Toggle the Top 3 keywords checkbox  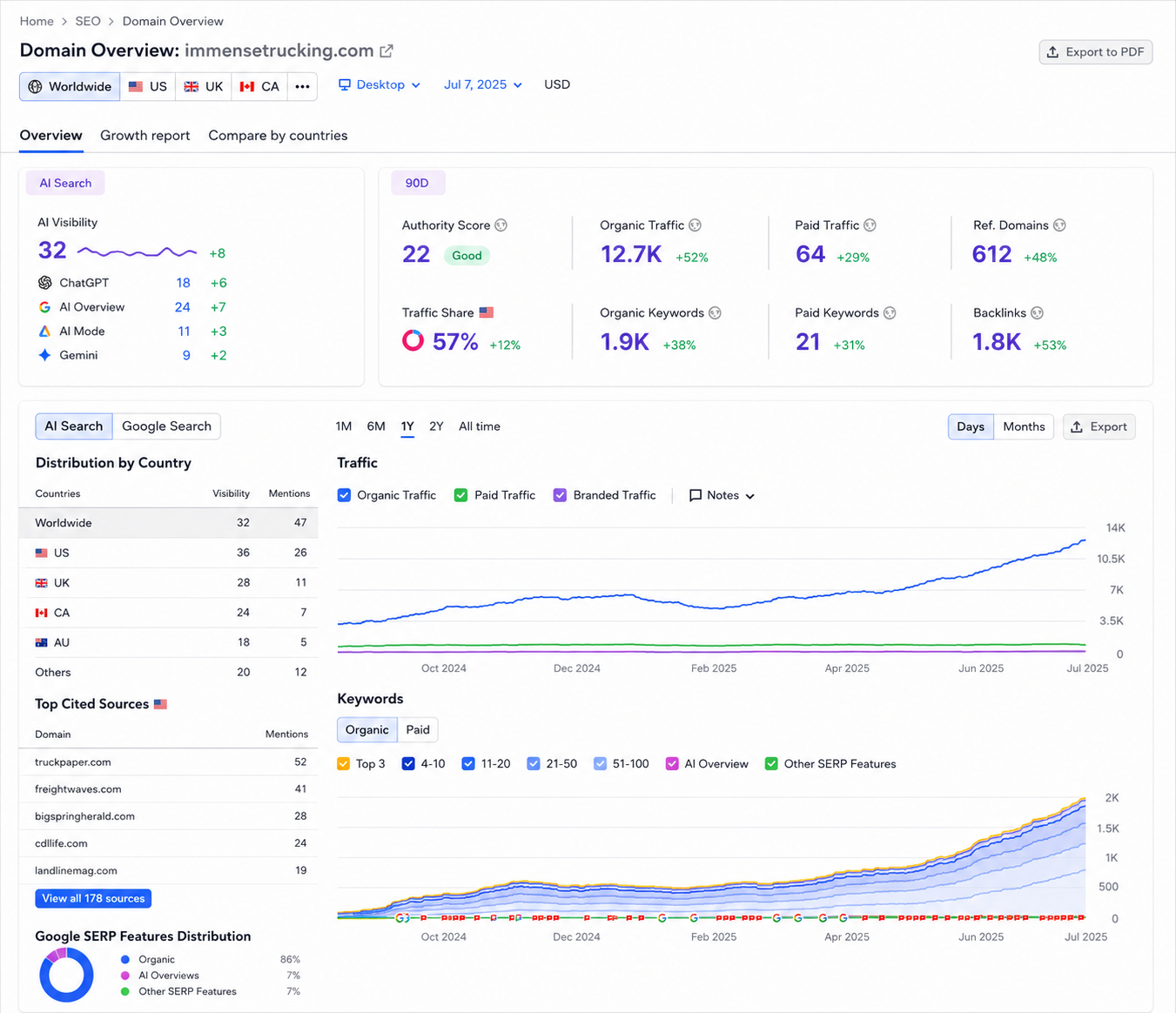click(343, 764)
